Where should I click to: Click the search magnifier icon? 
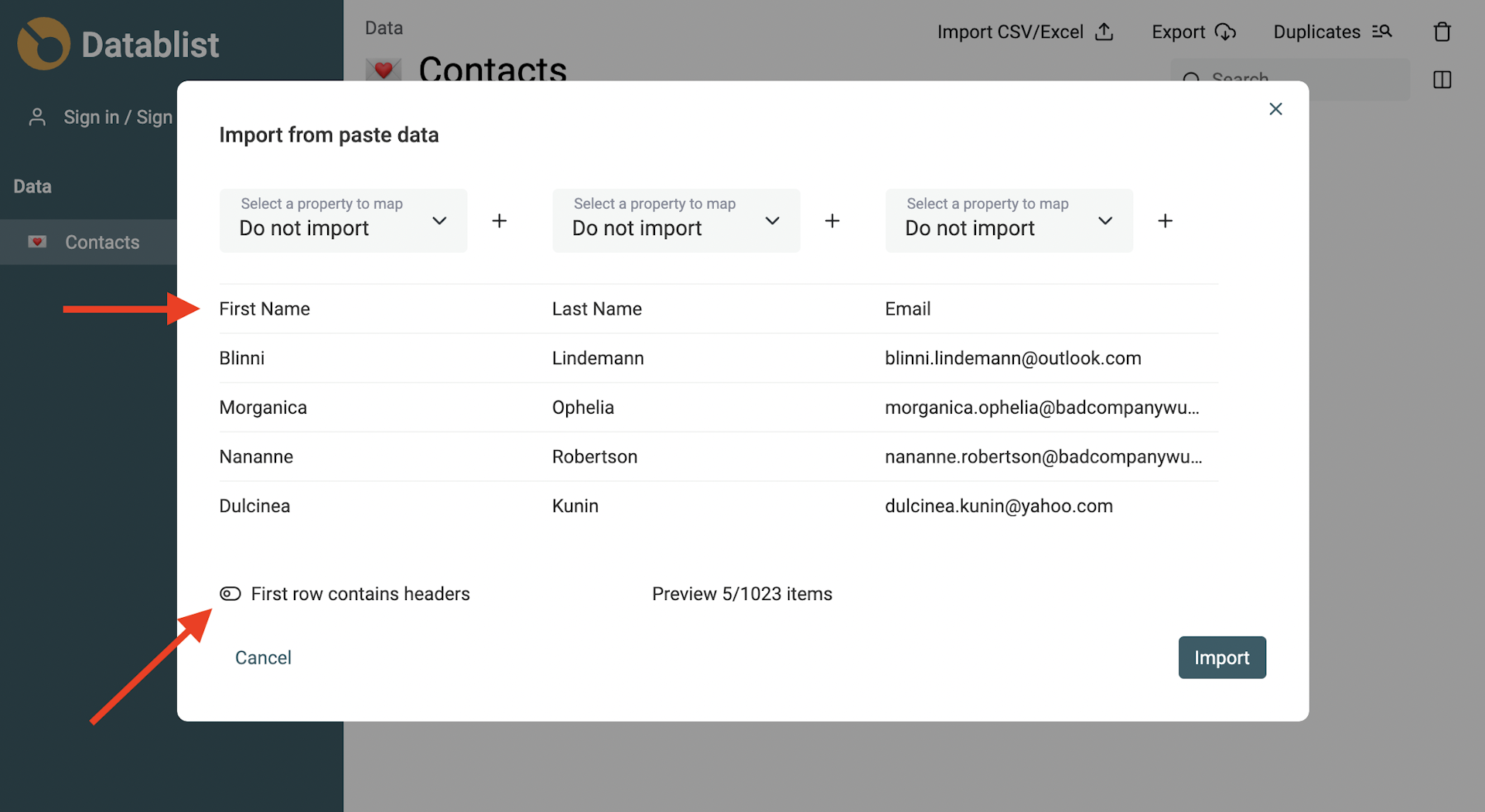[x=1193, y=80]
